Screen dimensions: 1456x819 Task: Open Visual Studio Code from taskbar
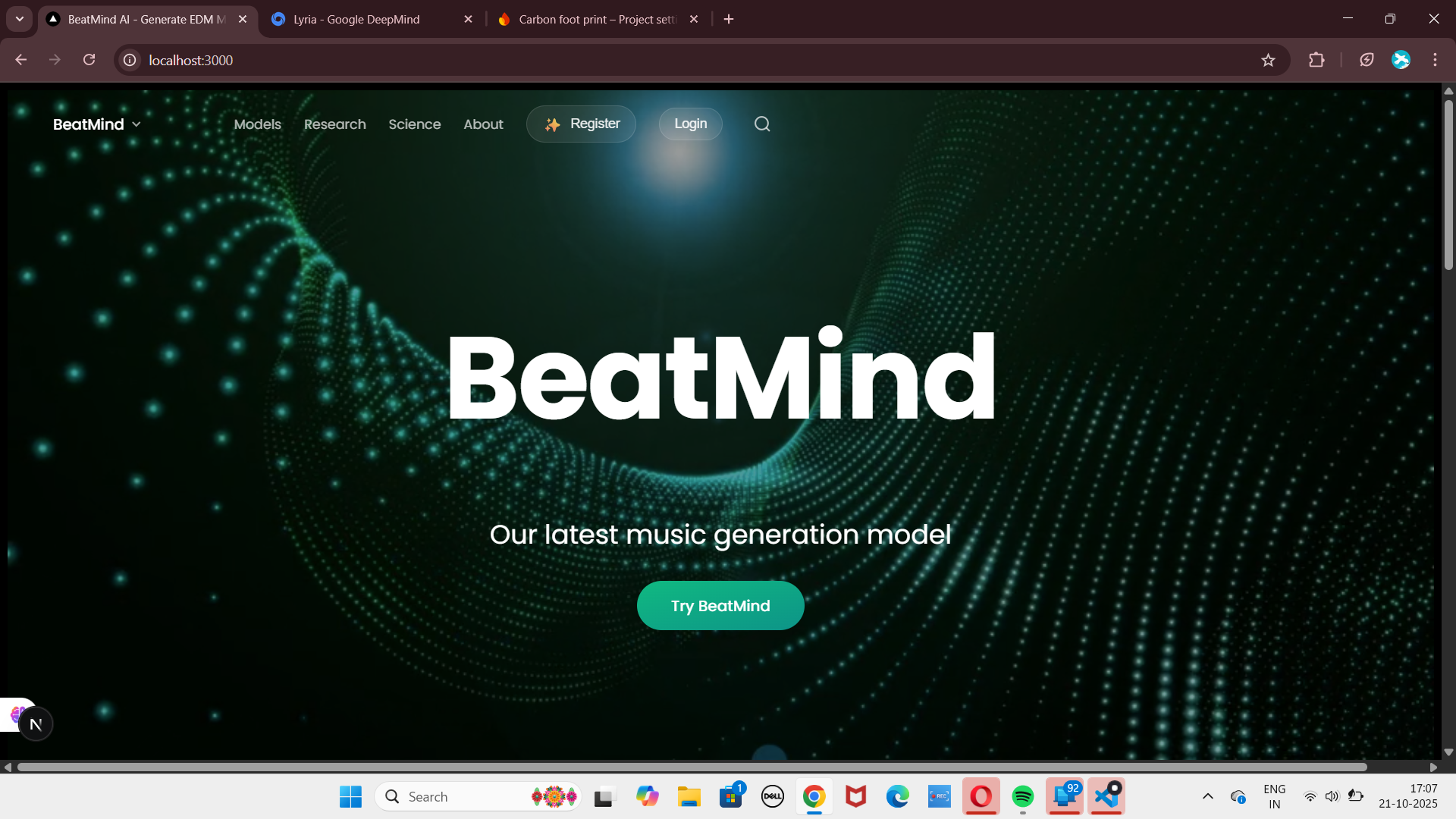pyautogui.click(x=1106, y=796)
